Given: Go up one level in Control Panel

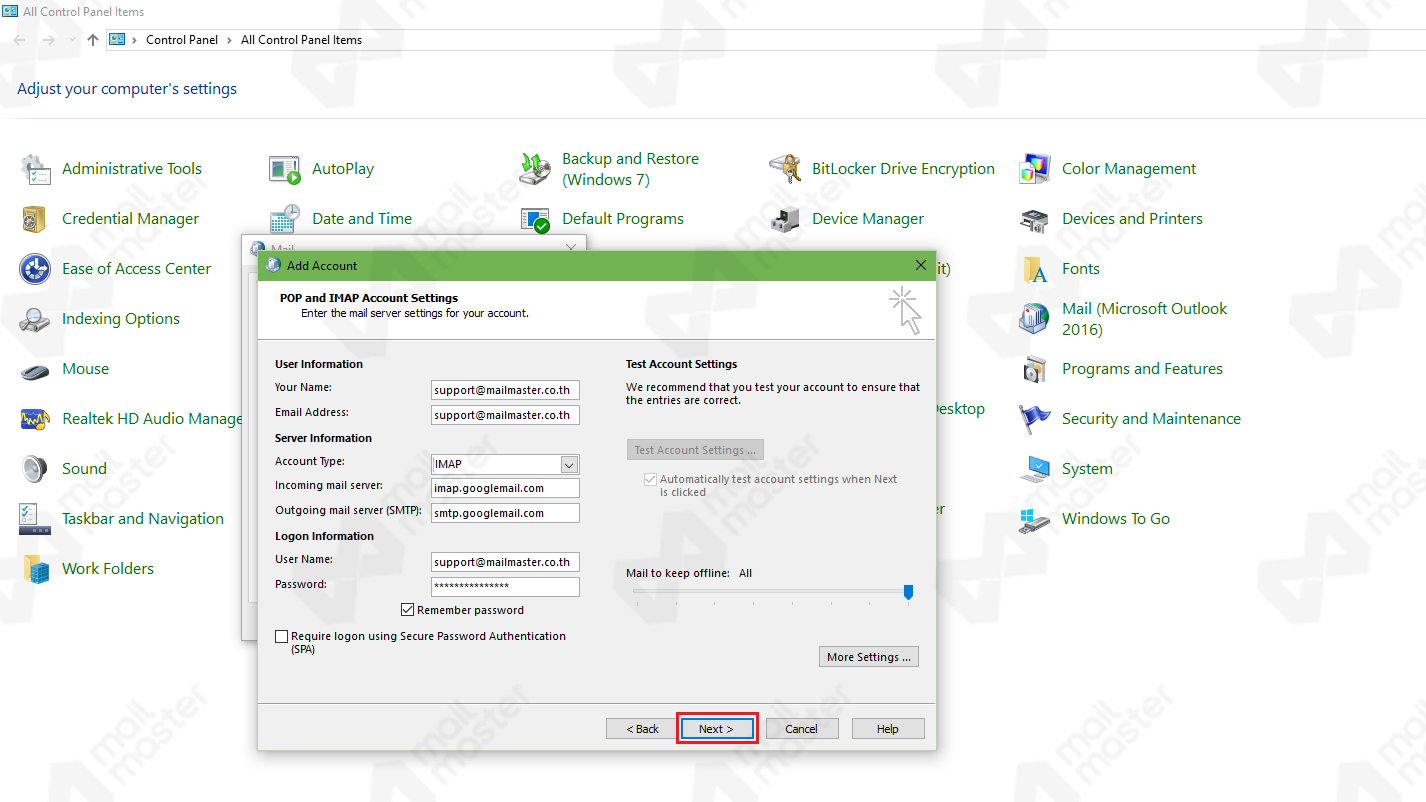Looking at the screenshot, I should click(93, 40).
